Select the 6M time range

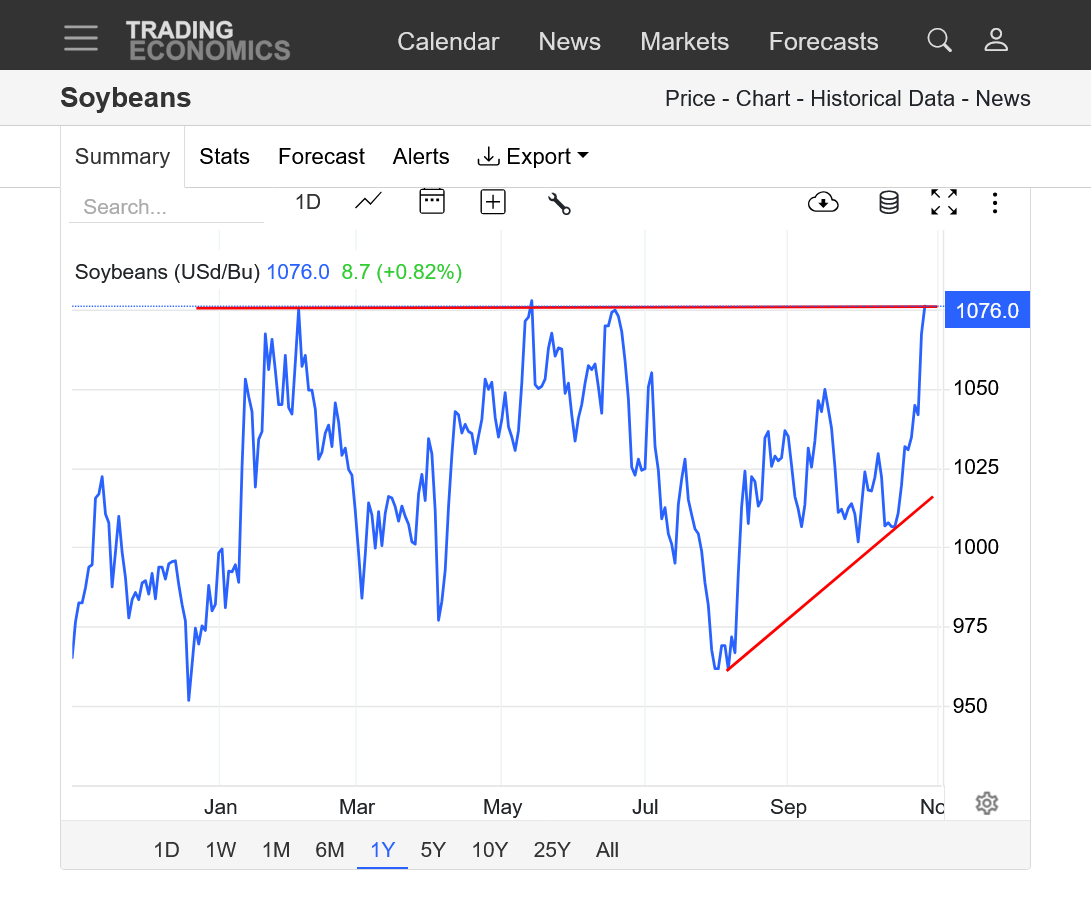pyautogui.click(x=329, y=850)
